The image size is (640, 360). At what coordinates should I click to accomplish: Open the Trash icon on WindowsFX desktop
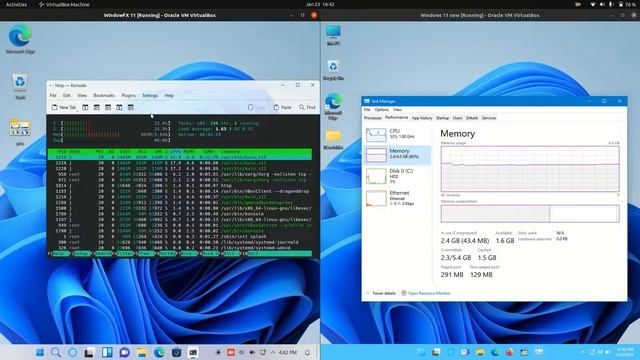(20, 87)
